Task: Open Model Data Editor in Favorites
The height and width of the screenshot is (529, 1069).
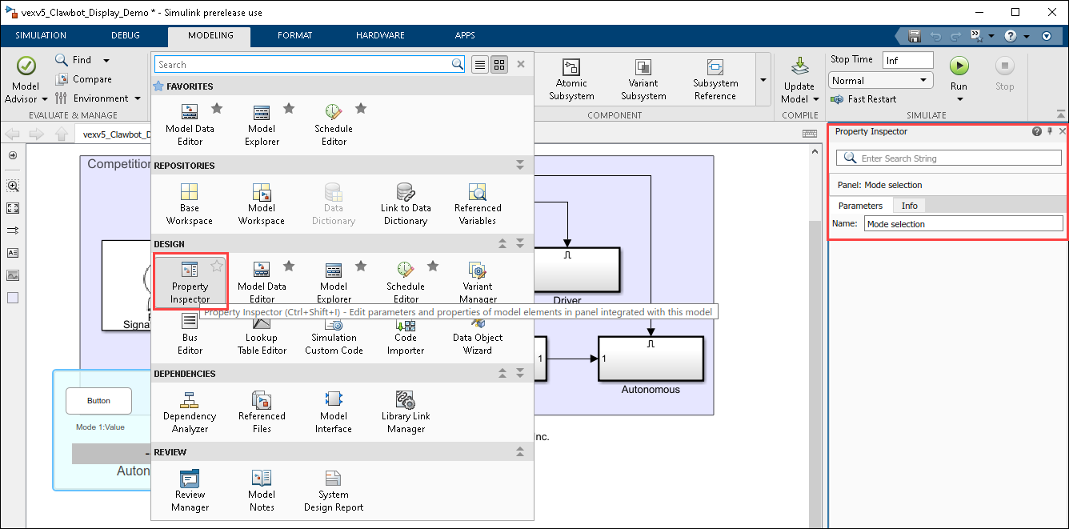Action: coord(190,125)
